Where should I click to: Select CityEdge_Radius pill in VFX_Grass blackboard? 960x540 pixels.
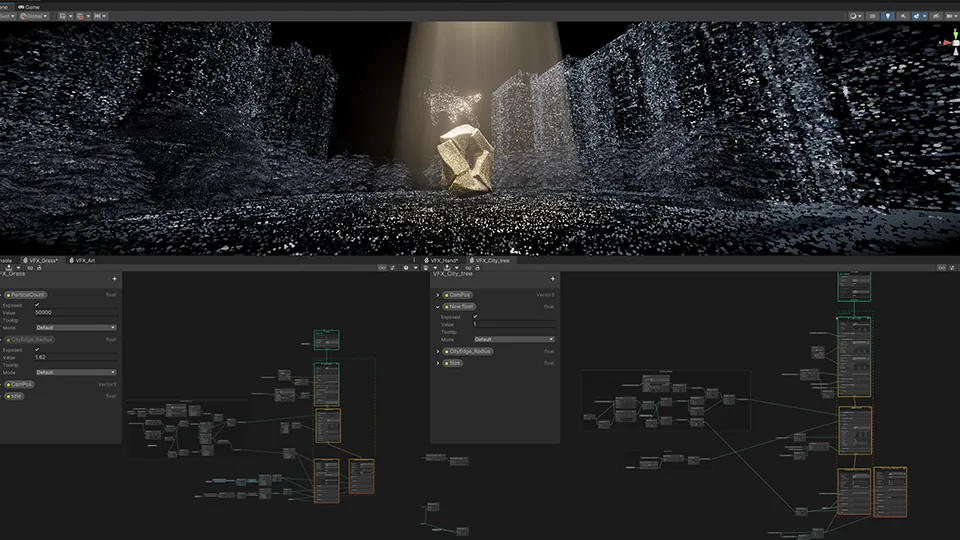tap(29, 339)
